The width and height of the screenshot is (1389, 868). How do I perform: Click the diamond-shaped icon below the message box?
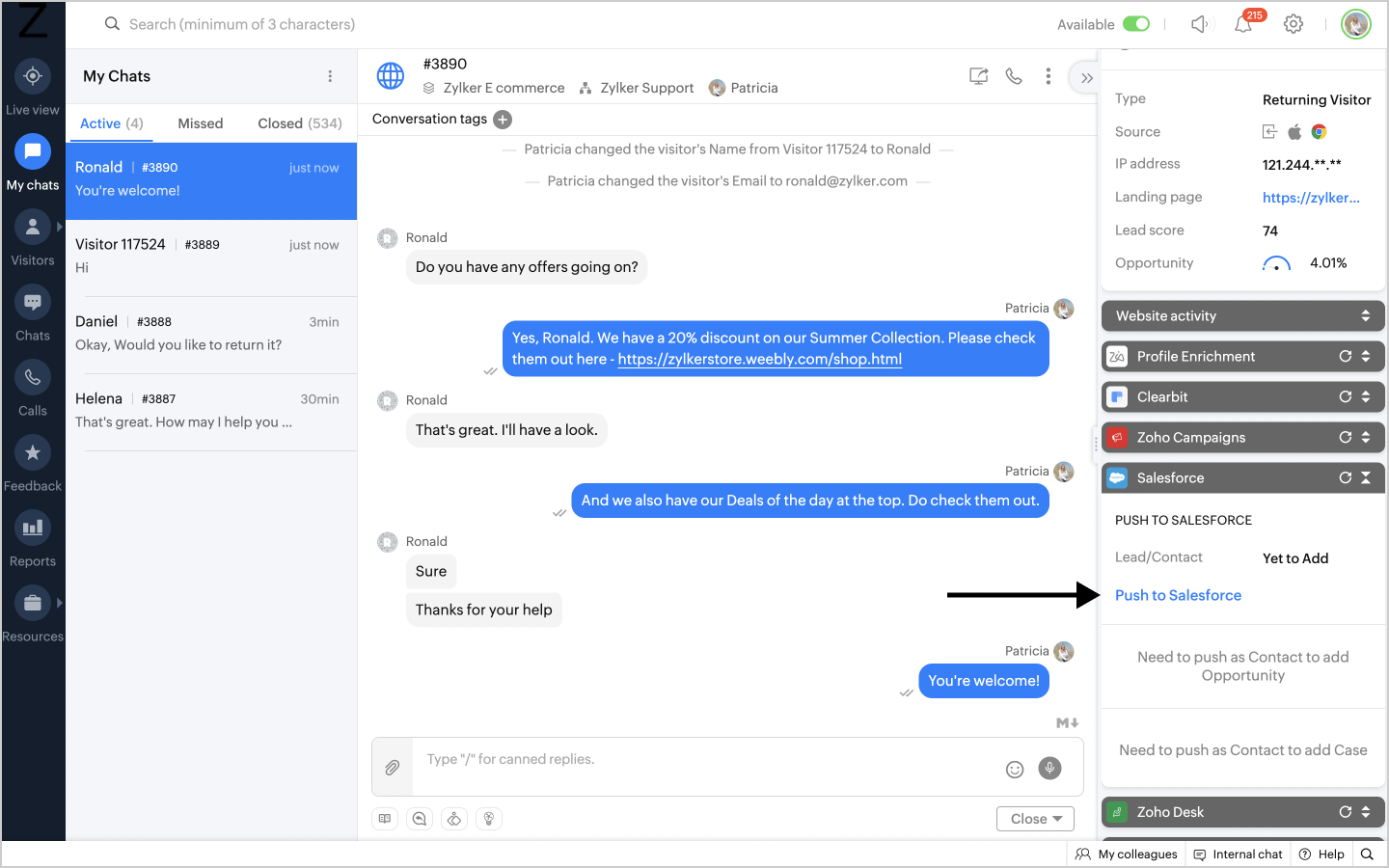[454, 819]
